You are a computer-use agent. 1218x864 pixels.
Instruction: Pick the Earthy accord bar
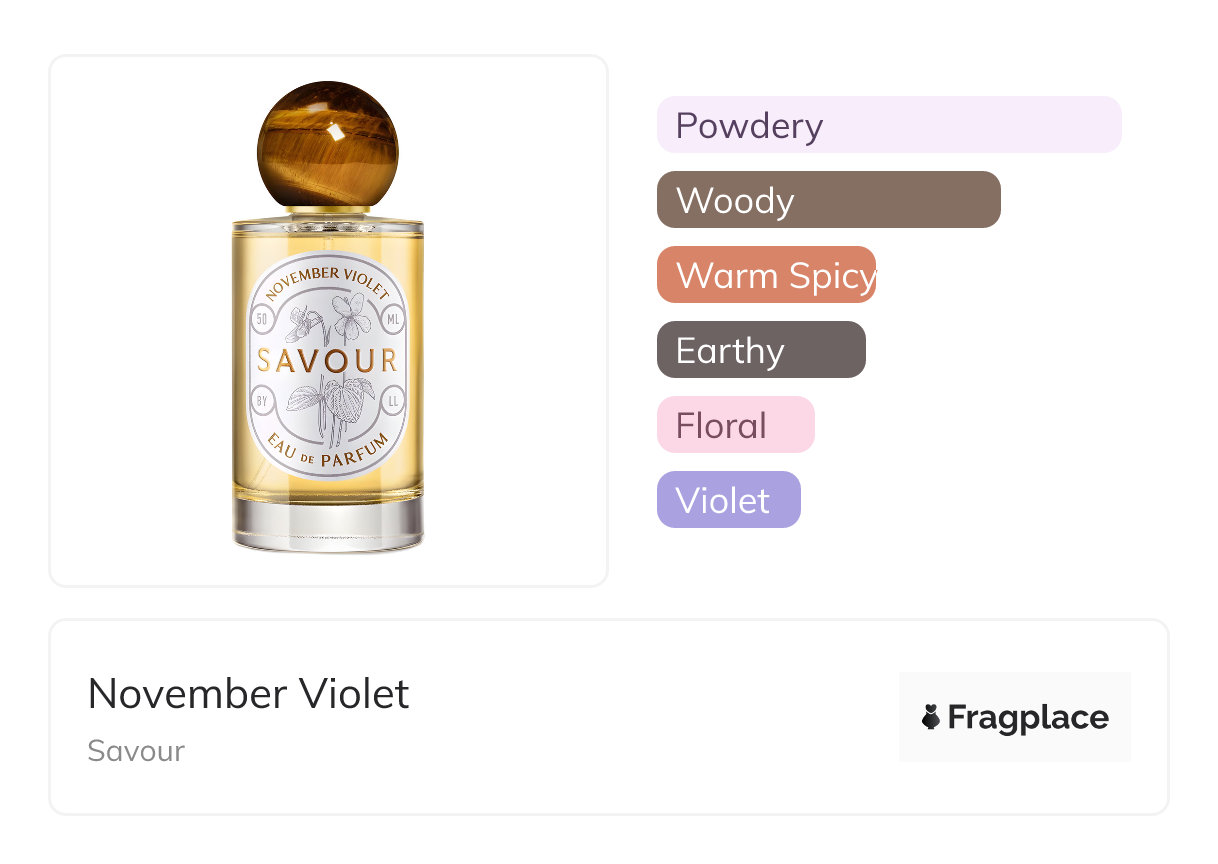click(x=761, y=350)
